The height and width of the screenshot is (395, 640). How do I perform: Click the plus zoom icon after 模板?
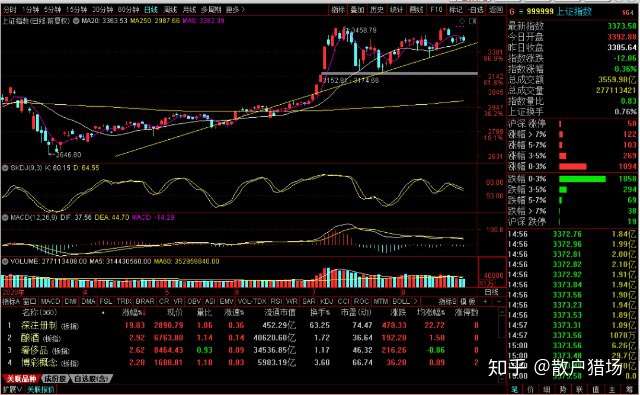coord(486,302)
